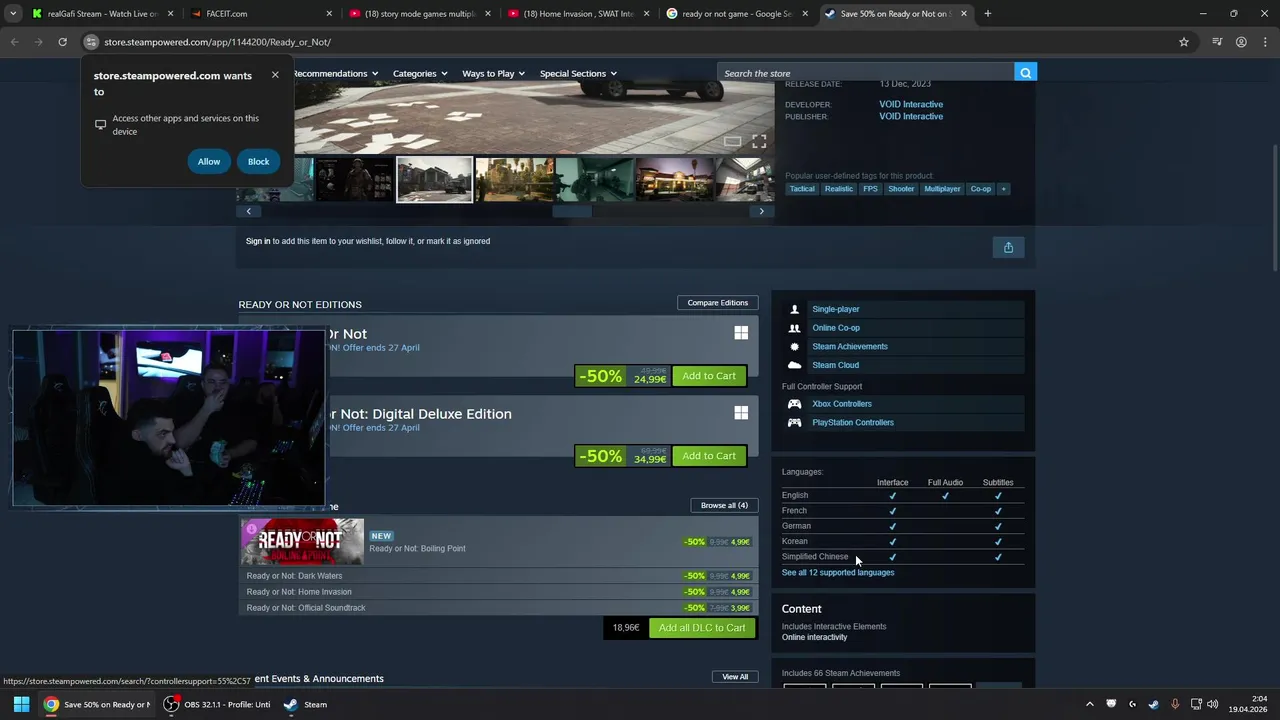
Task: Open Ready or Not: Boiling Point DLC image
Action: (x=302, y=542)
